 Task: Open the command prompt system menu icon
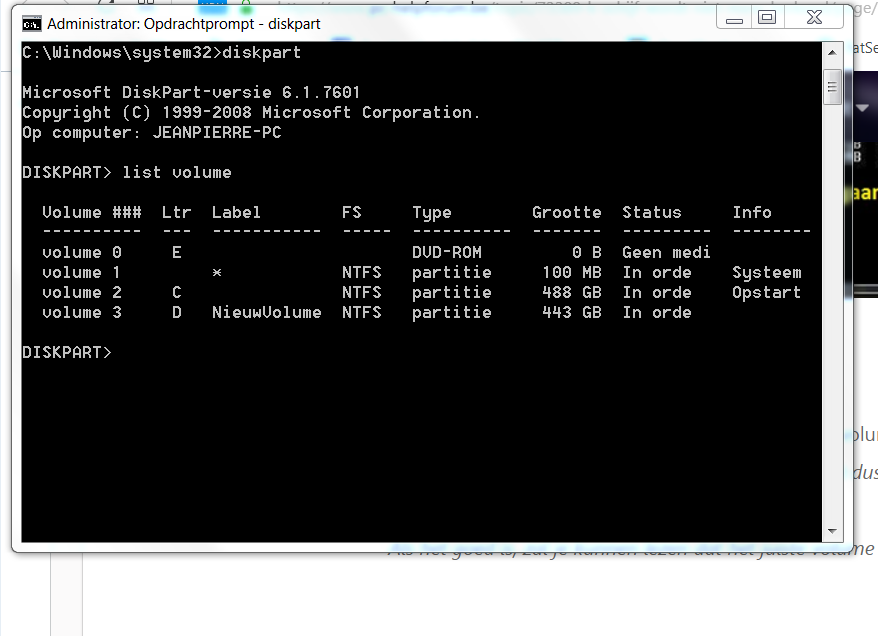coord(31,24)
